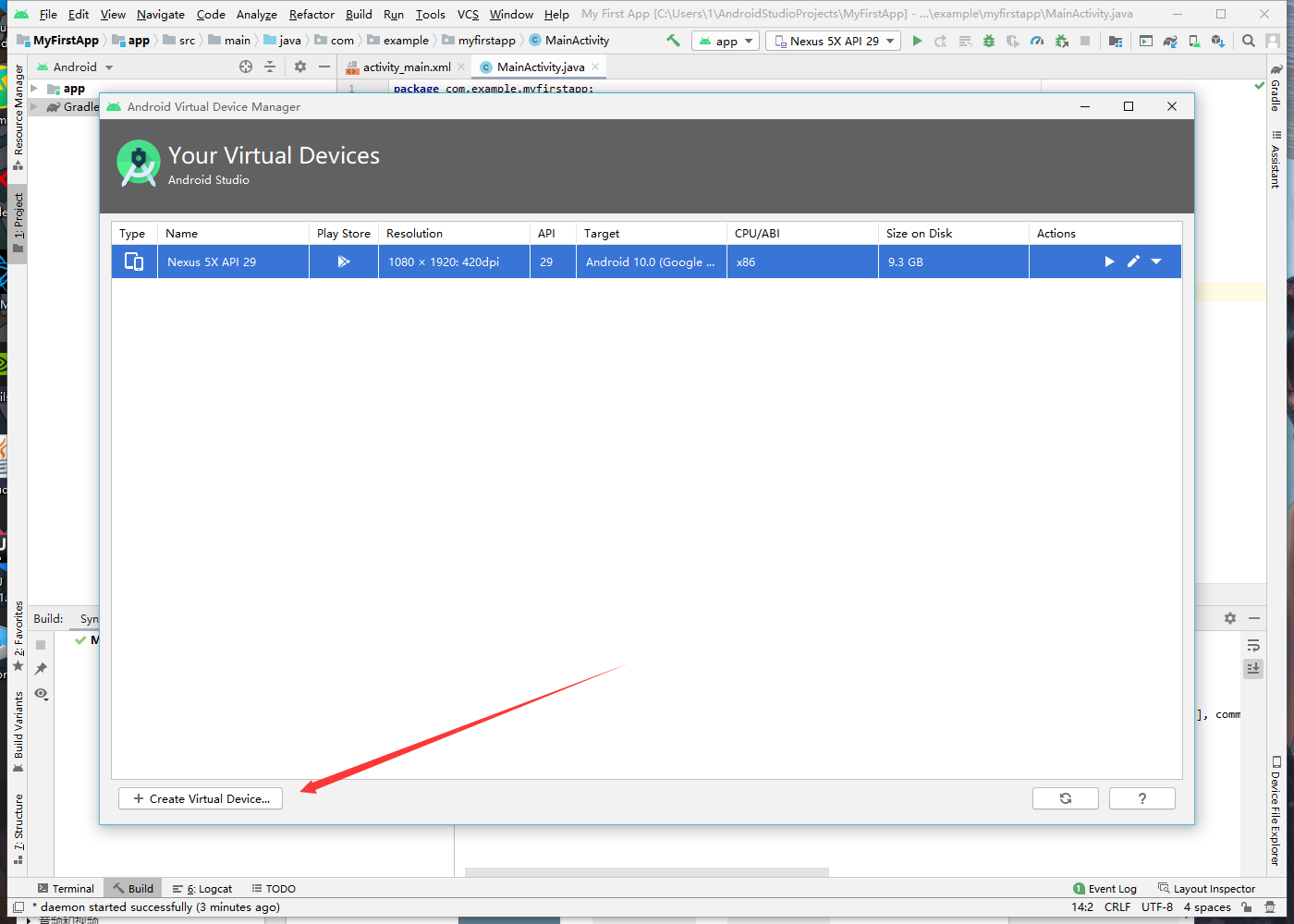
Task: Open SDK Manager toolbar icon
Action: 1218,41
